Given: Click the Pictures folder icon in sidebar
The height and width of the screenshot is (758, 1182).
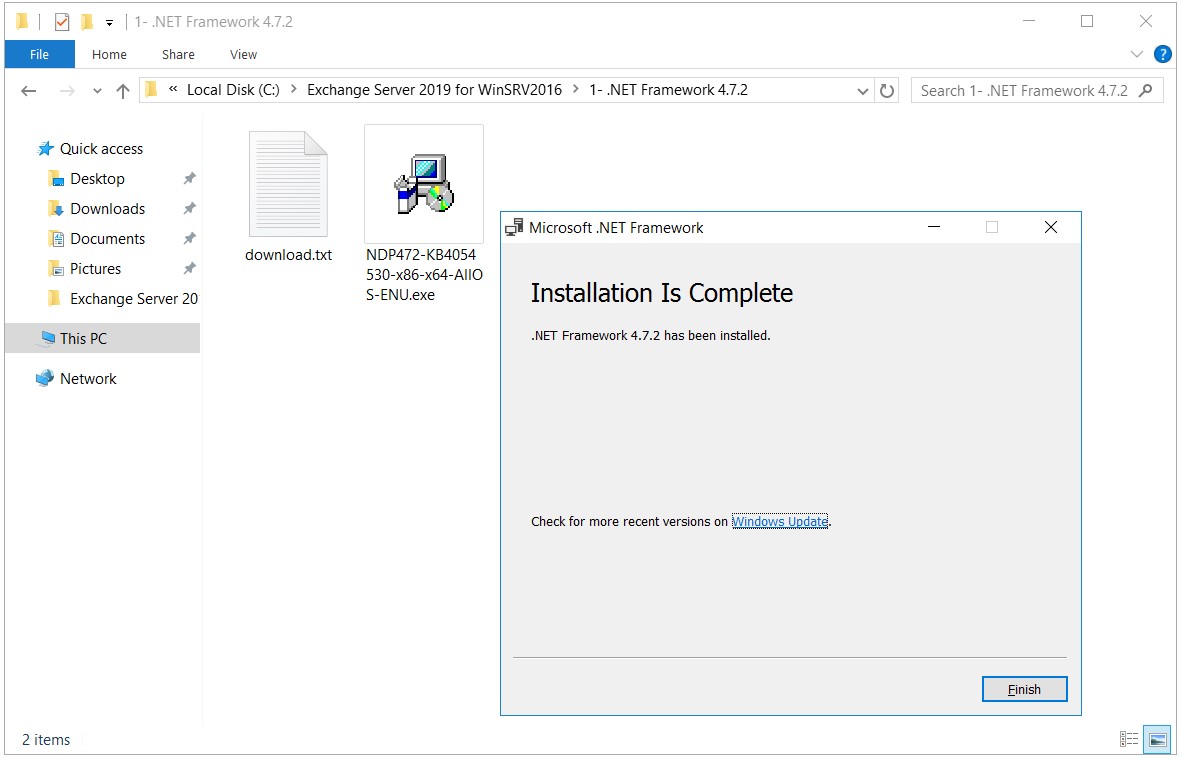Looking at the screenshot, I should tap(56, 269).
